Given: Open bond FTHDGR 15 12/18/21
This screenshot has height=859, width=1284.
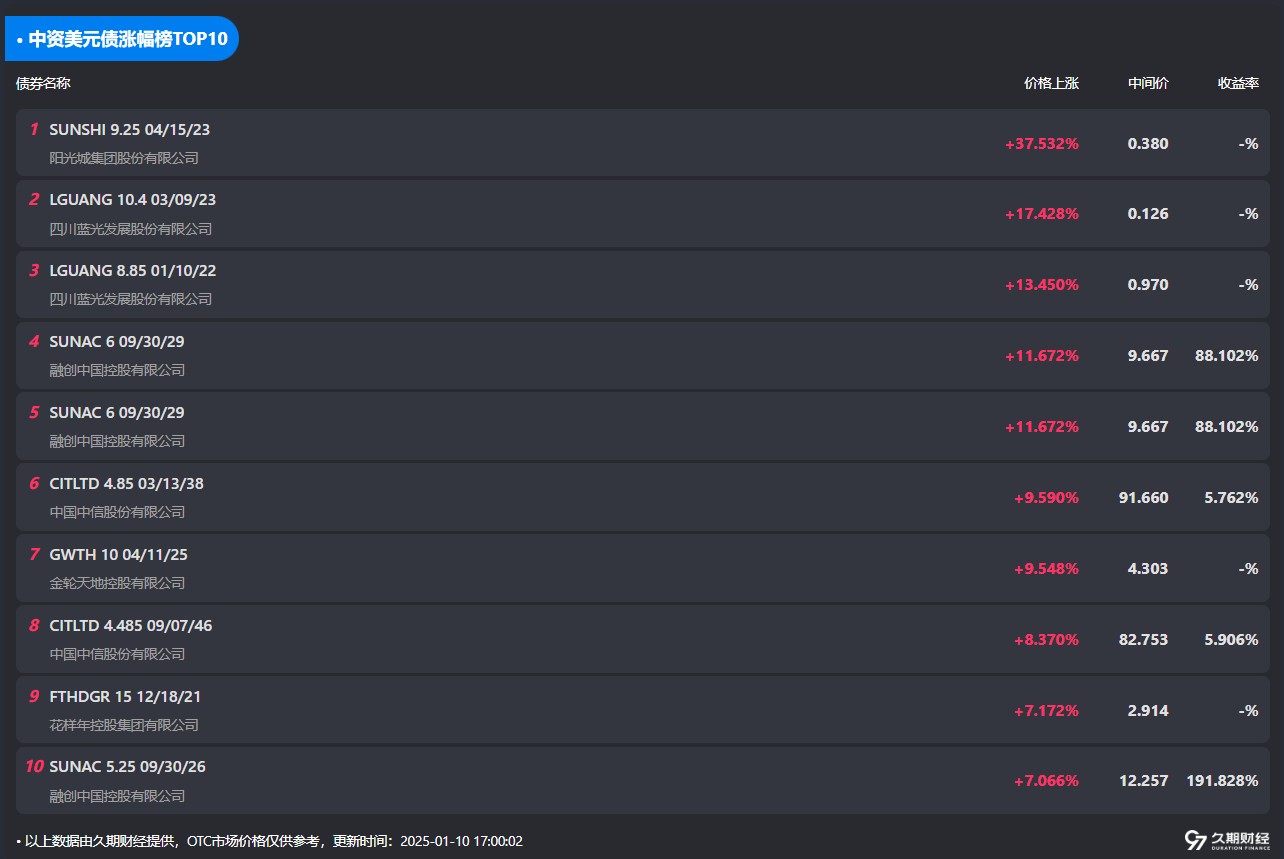Looking at the screenshot, I should 125,696.
